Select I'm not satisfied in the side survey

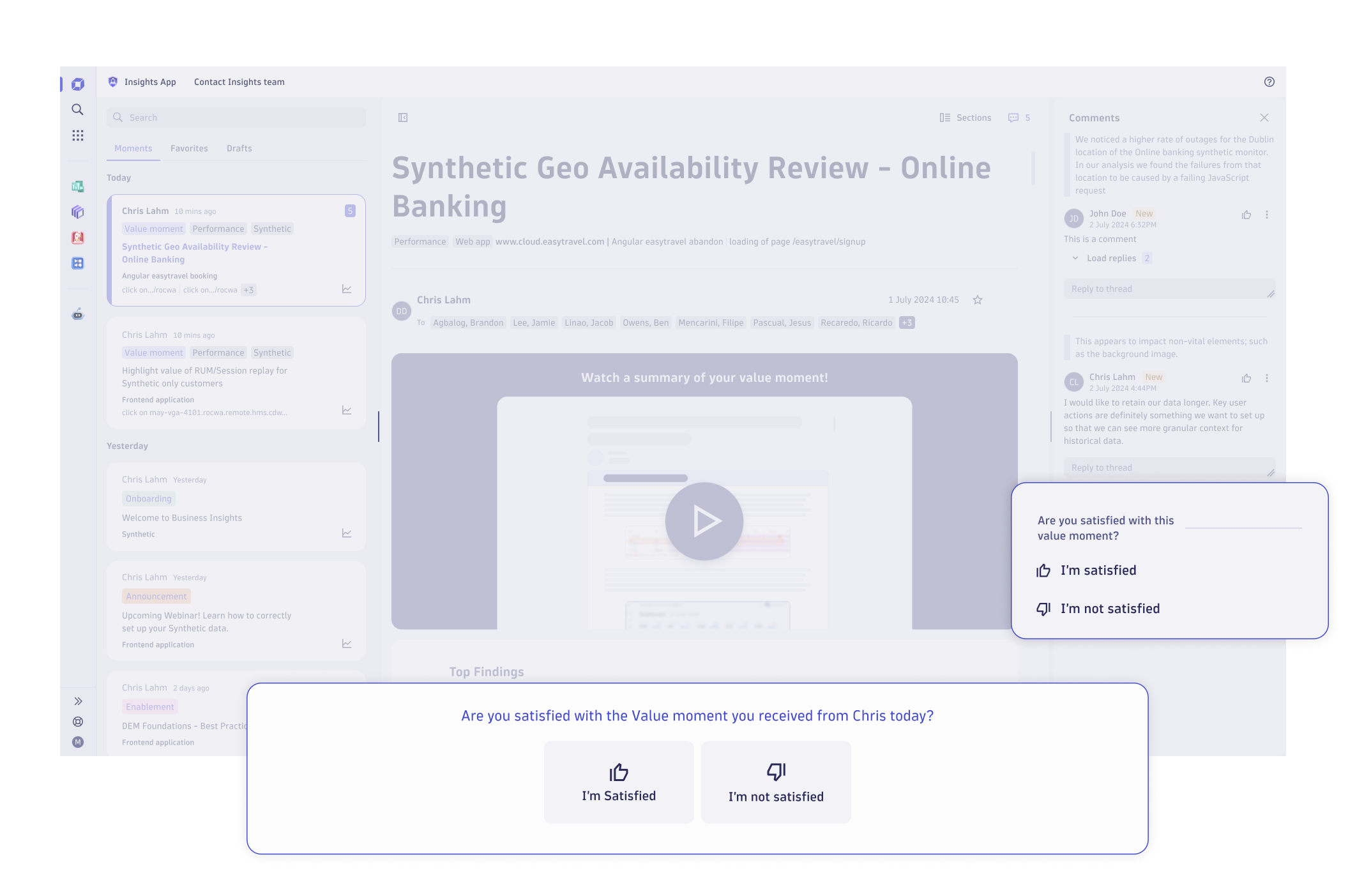(x=1109, y=609)
